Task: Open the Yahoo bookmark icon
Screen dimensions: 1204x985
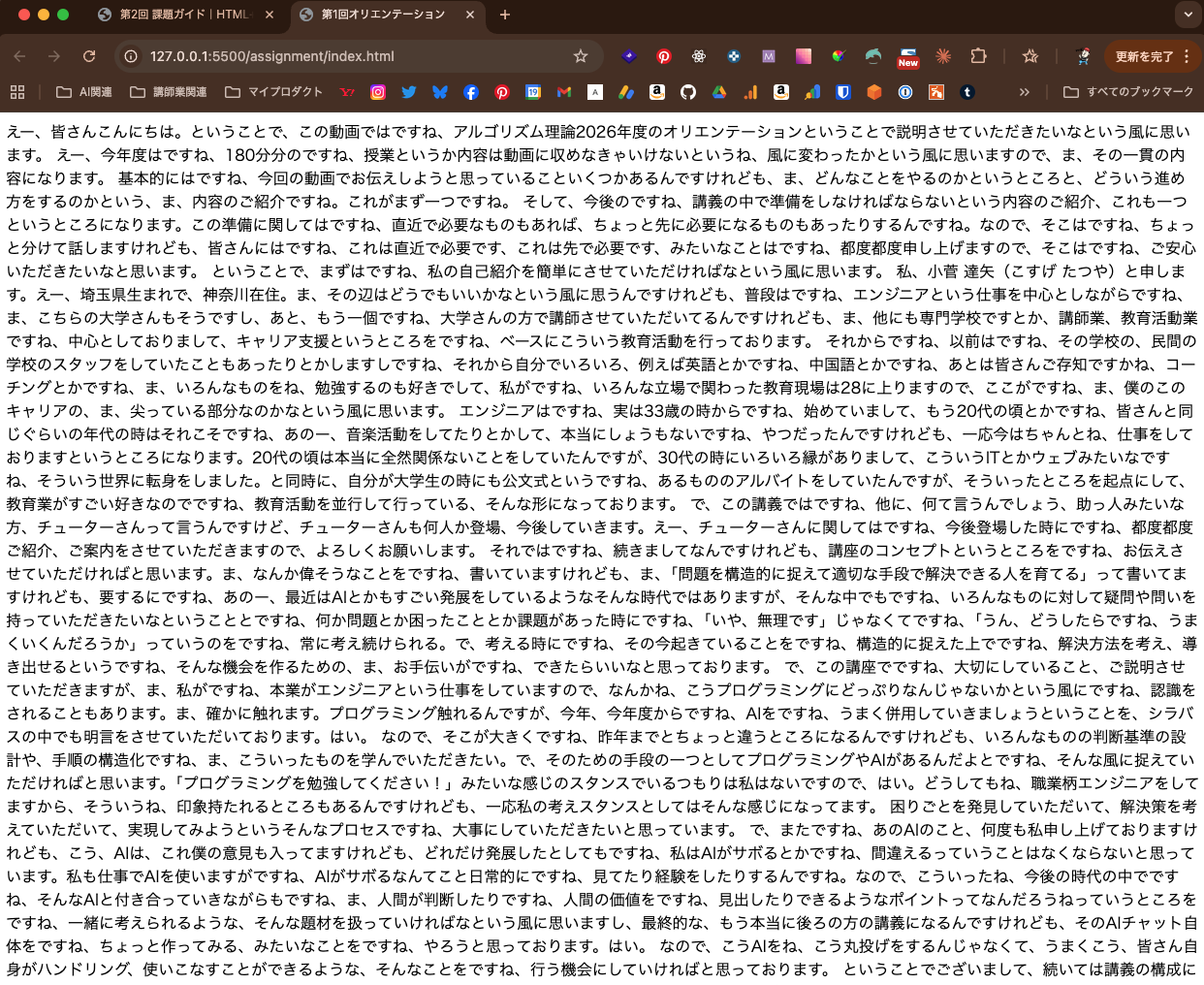Action: [x=347, y=92]
